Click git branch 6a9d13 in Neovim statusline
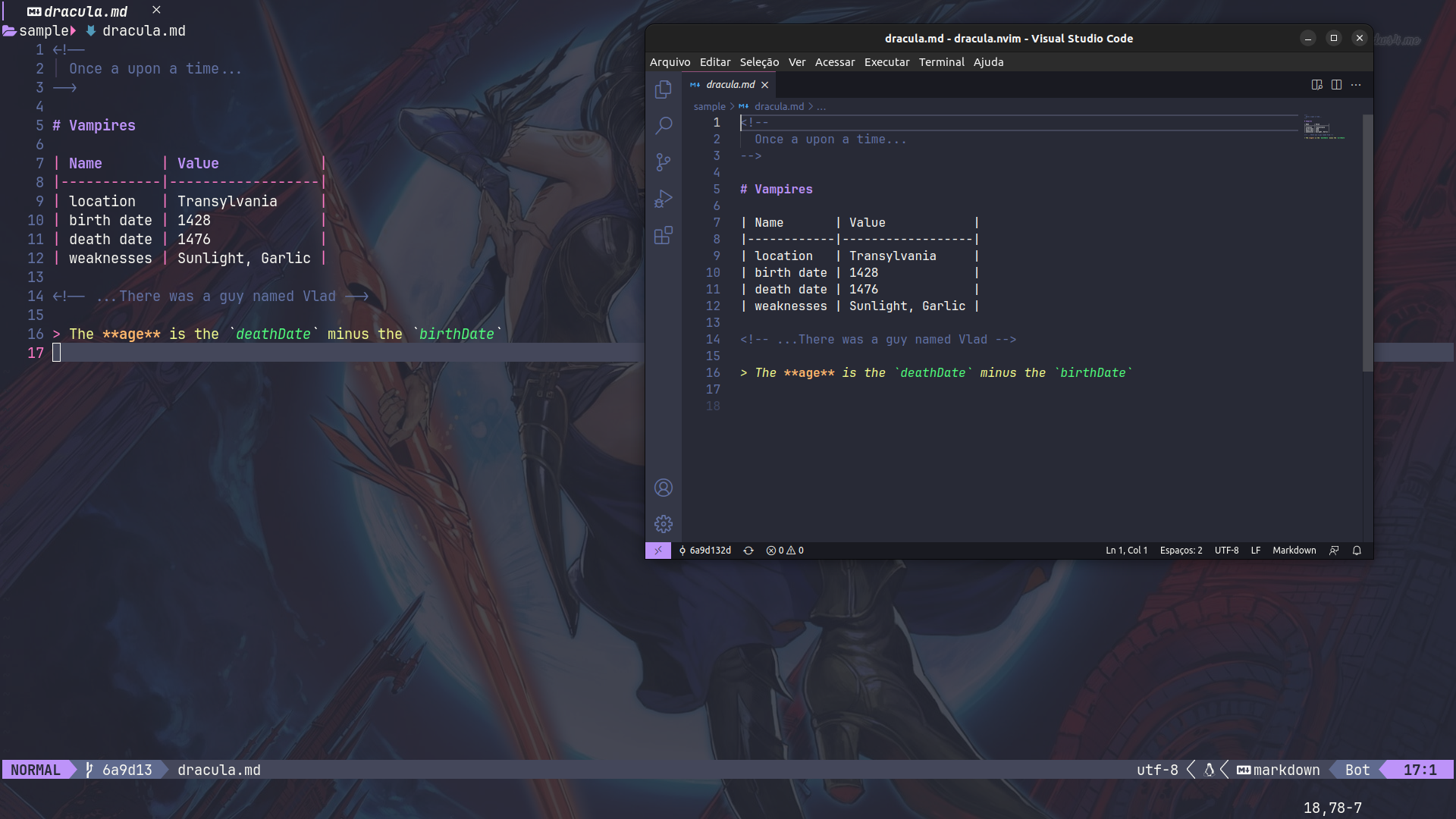The width and height of the screenshot is (1456, 819). [x=119, y=770]
